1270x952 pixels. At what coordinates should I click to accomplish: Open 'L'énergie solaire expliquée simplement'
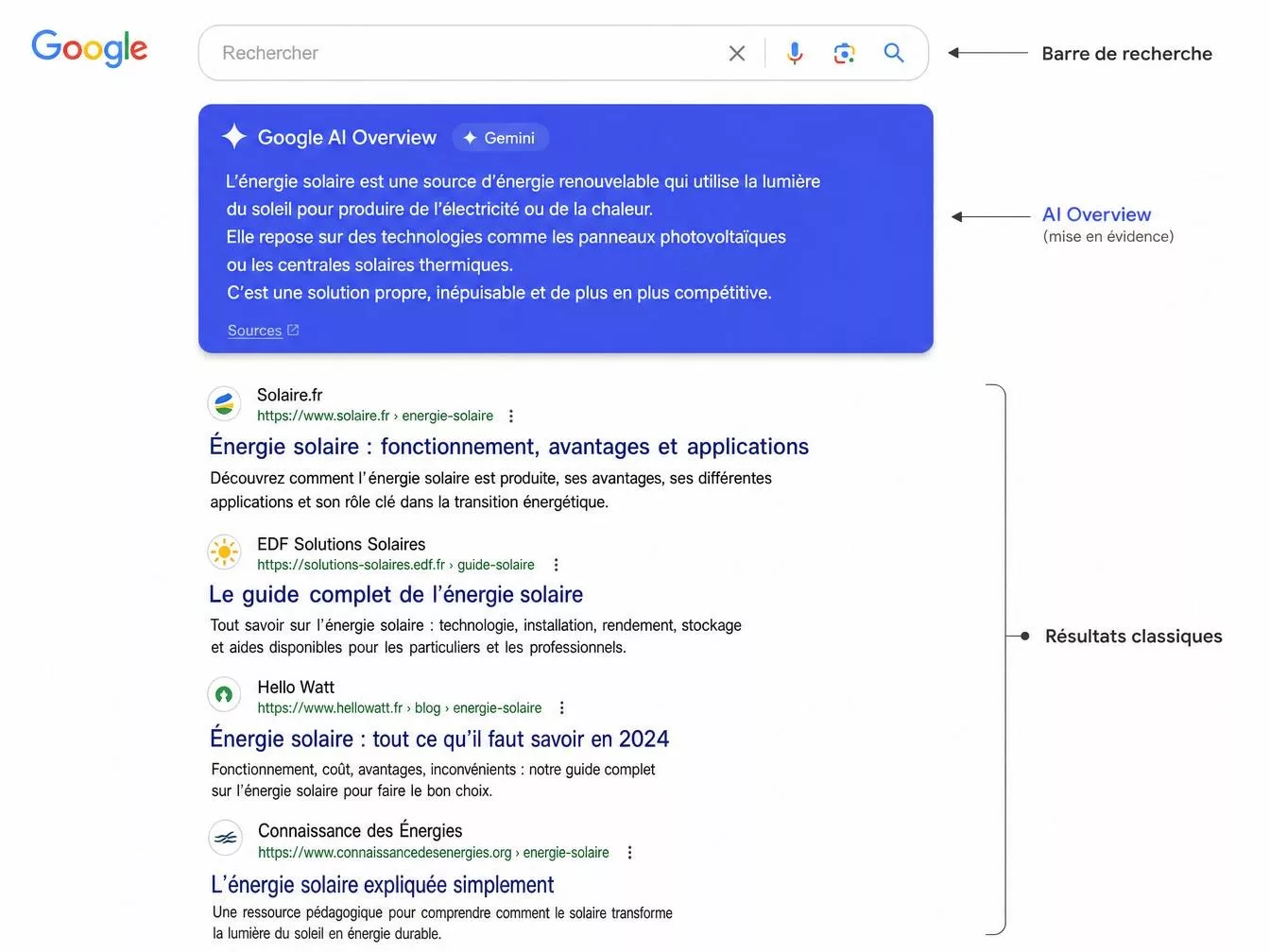point(382,885)
